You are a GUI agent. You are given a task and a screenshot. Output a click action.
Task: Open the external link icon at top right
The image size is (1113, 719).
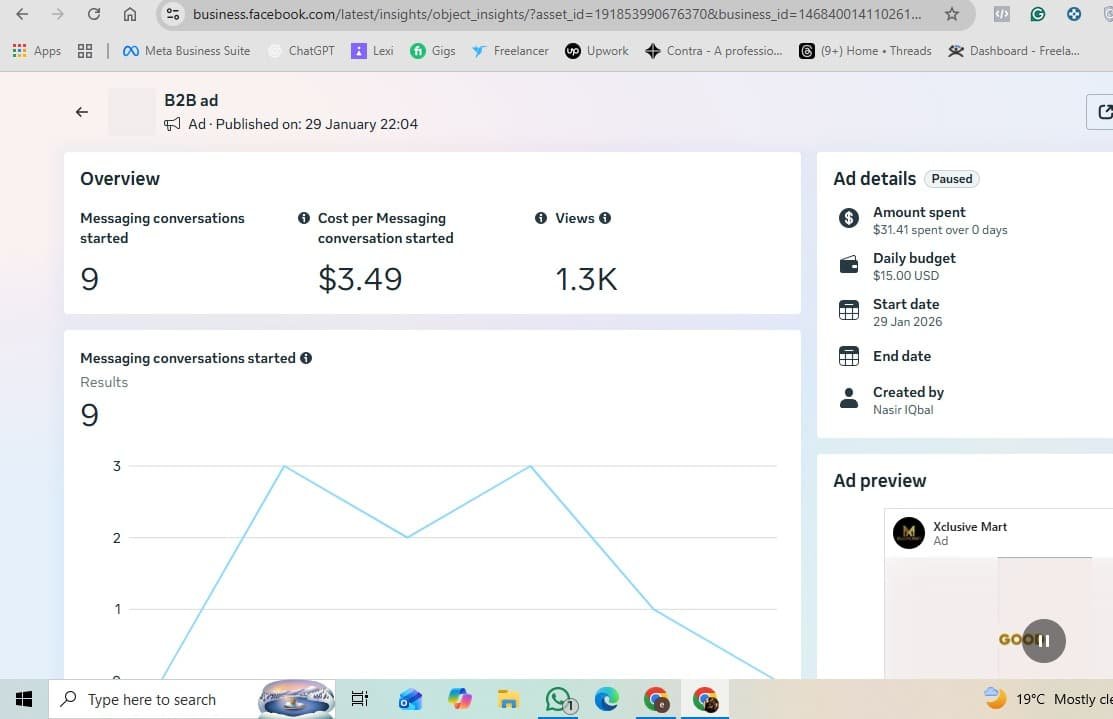pos(1103,112)
